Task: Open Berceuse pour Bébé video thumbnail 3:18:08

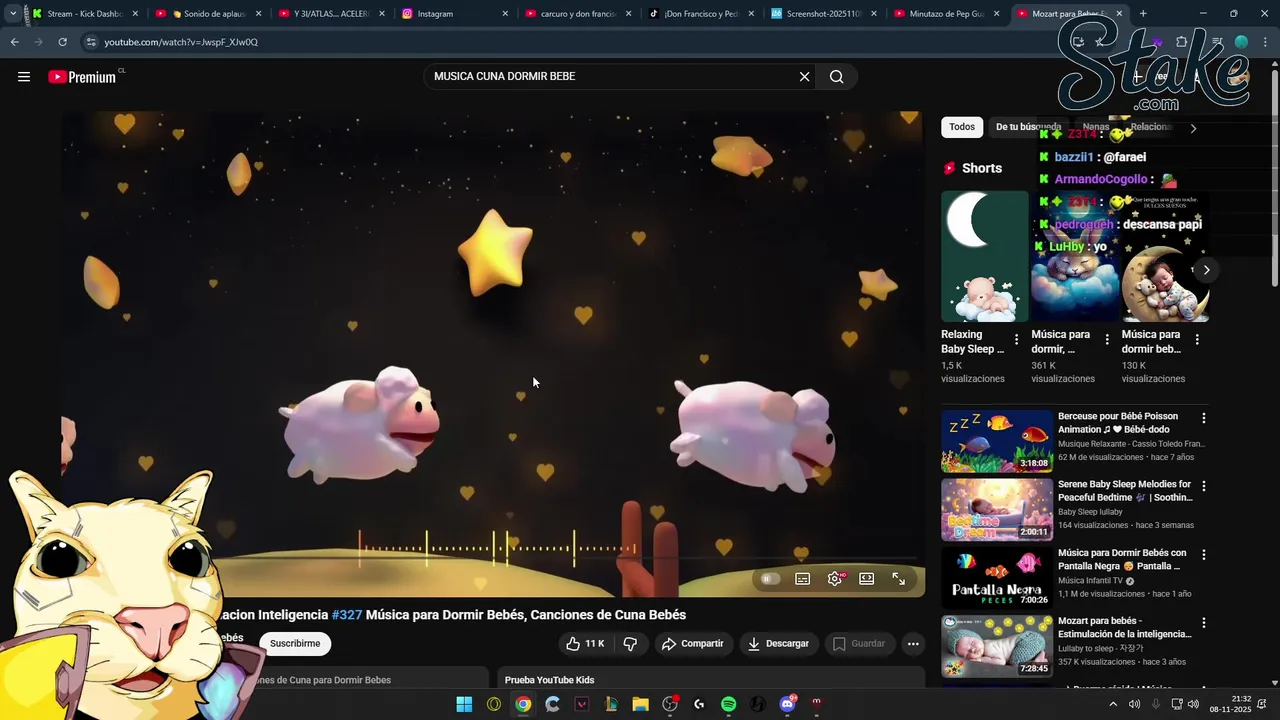Action: point(997,441)
